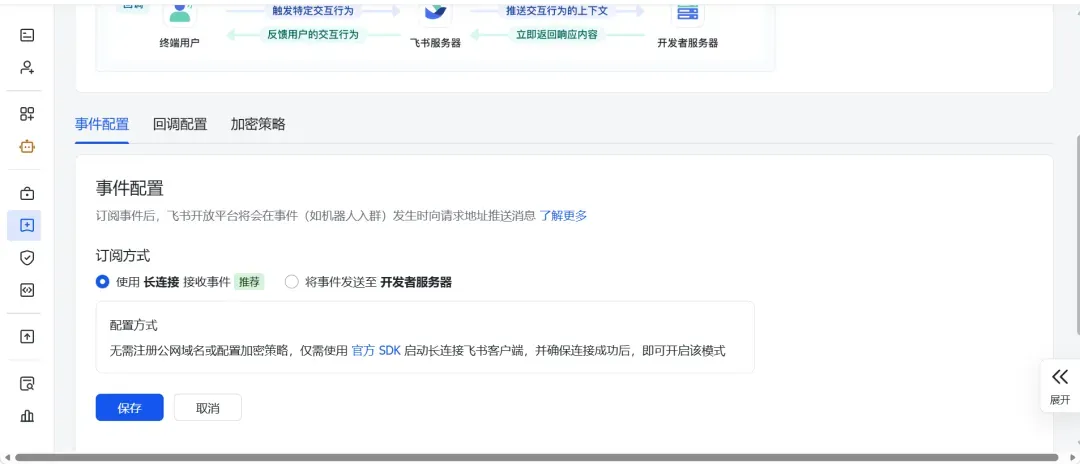Click the 取消 button
1080x464 pixels.
click(207, 408)
